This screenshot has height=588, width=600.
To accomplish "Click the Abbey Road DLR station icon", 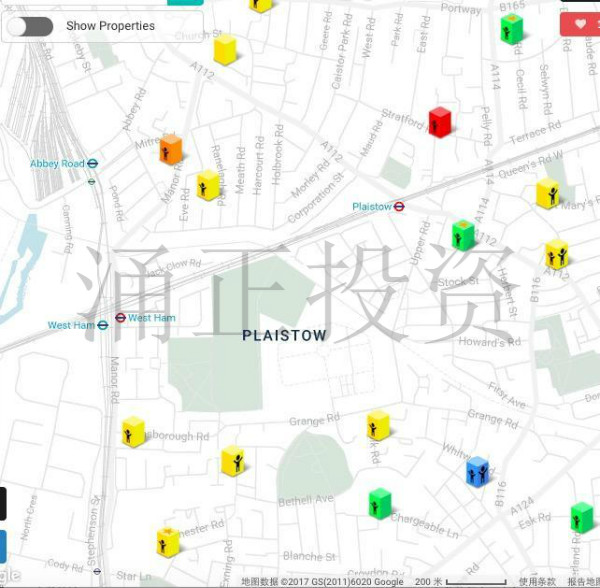I will pos(92,164).
